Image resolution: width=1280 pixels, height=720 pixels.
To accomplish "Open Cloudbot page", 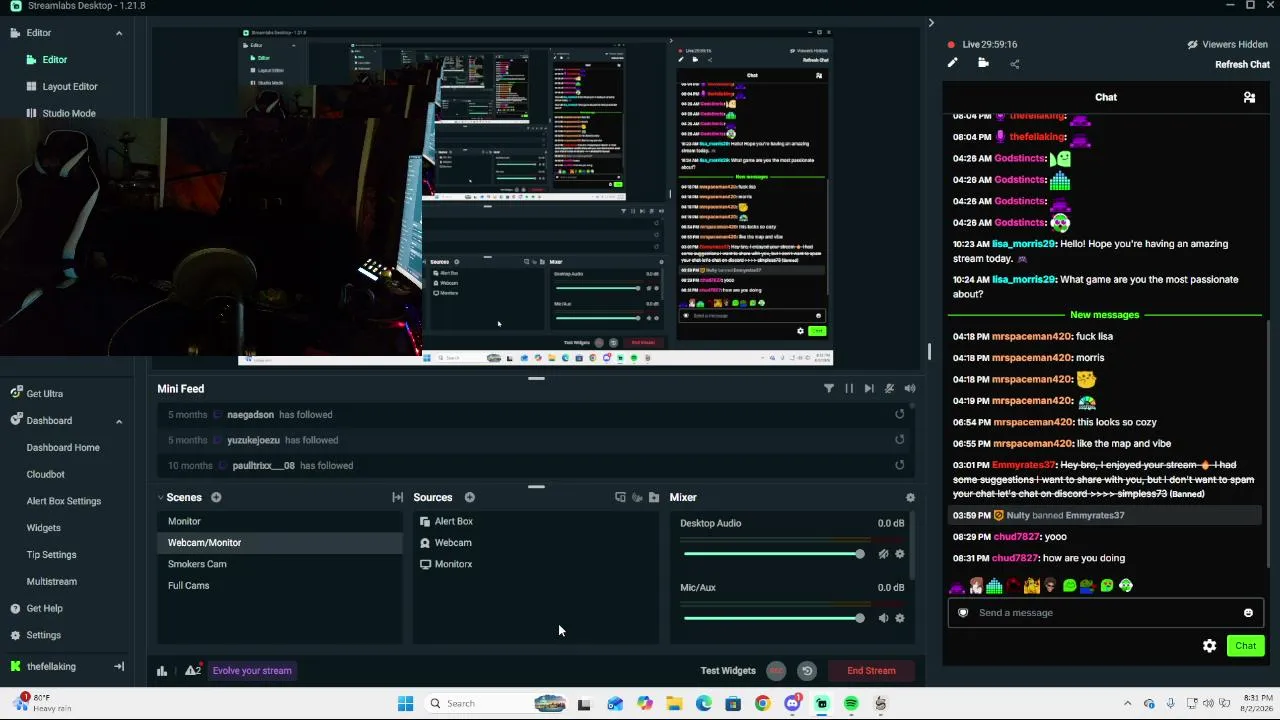I will tap(45, 474).
